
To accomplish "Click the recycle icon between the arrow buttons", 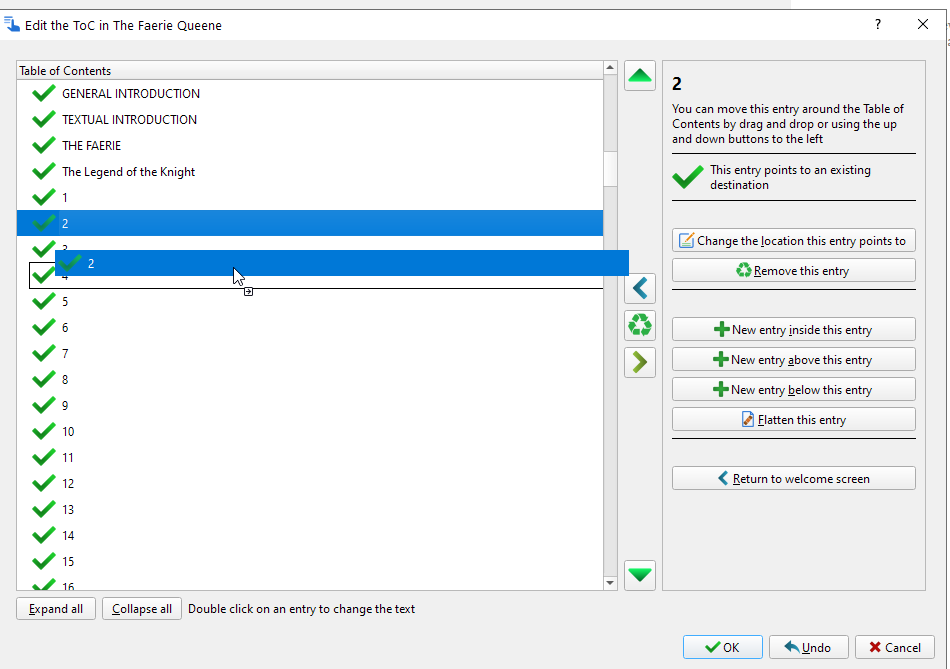I will pyautogui.click(x=640, y=325).
